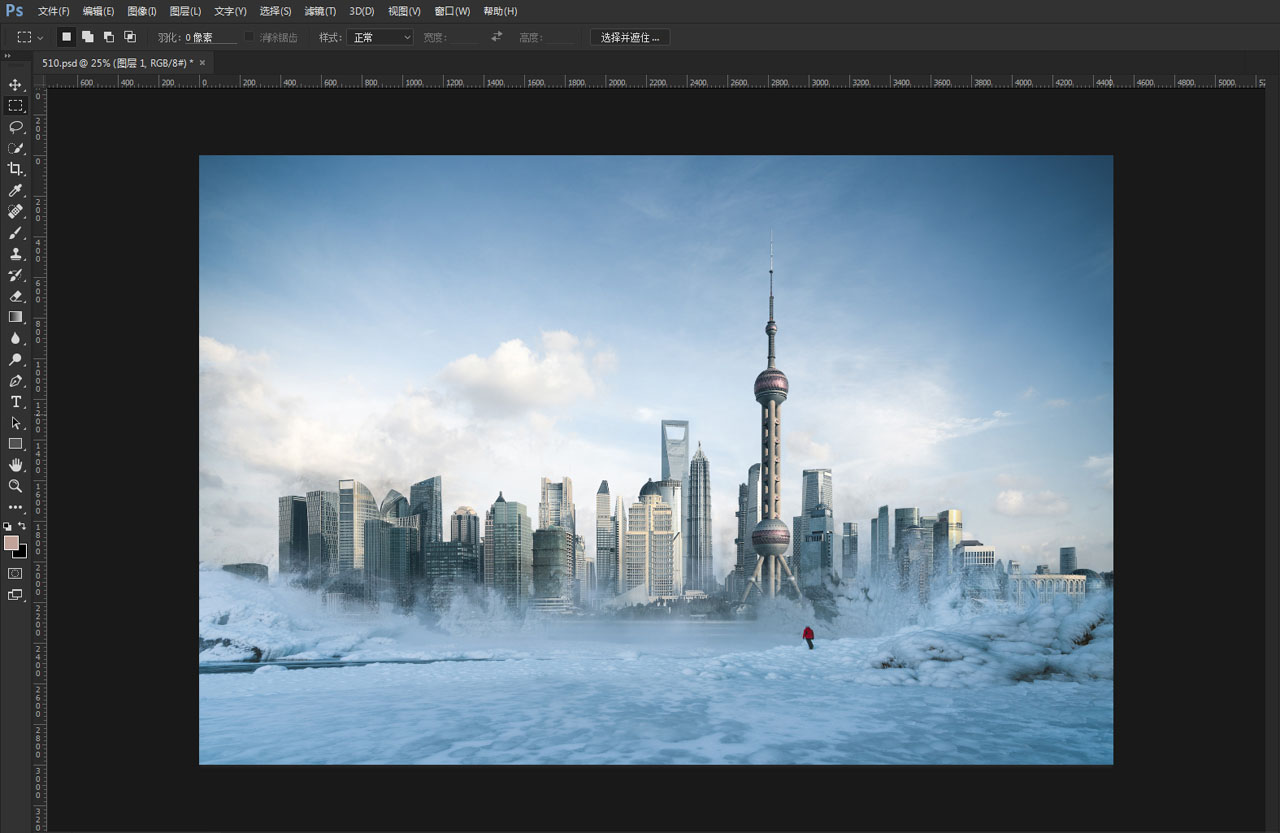Select the Eyedropper tool
Image resolution: width=1280 pixels, height=833 pixels.
[15, 190]
